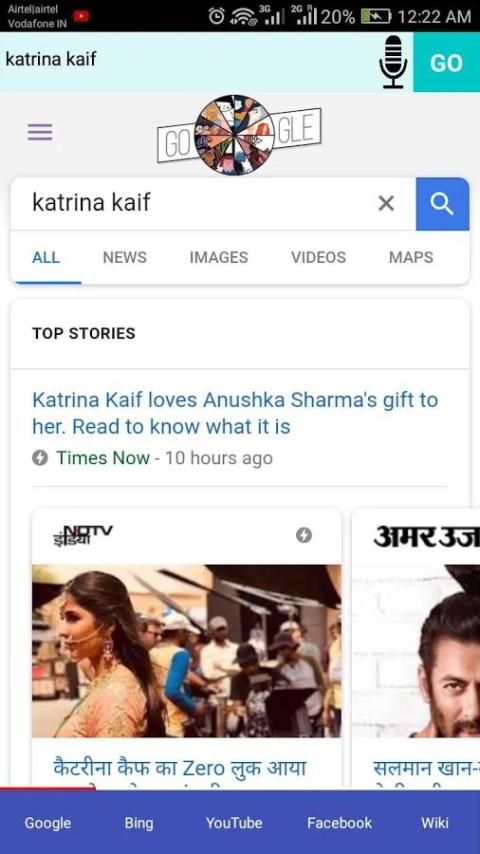The width and height of the screenshot is (480, 854).
Task: Tap the Google doodle logo
Action: click(239, 135)
